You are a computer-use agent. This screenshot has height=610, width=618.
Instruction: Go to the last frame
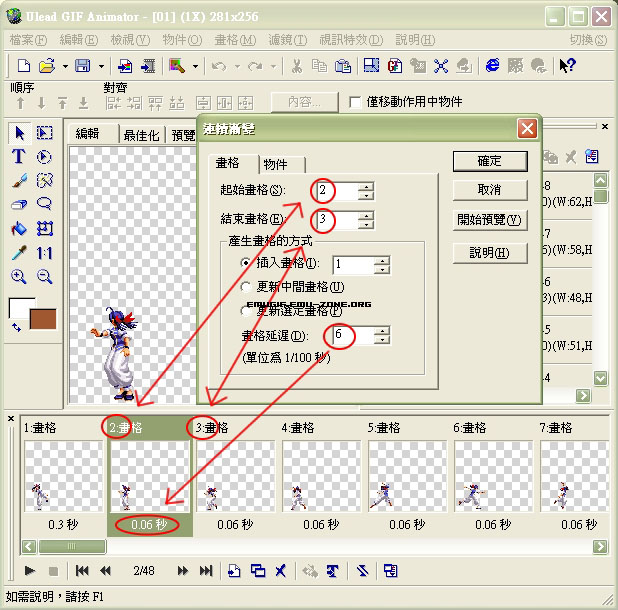click(206, 570)
